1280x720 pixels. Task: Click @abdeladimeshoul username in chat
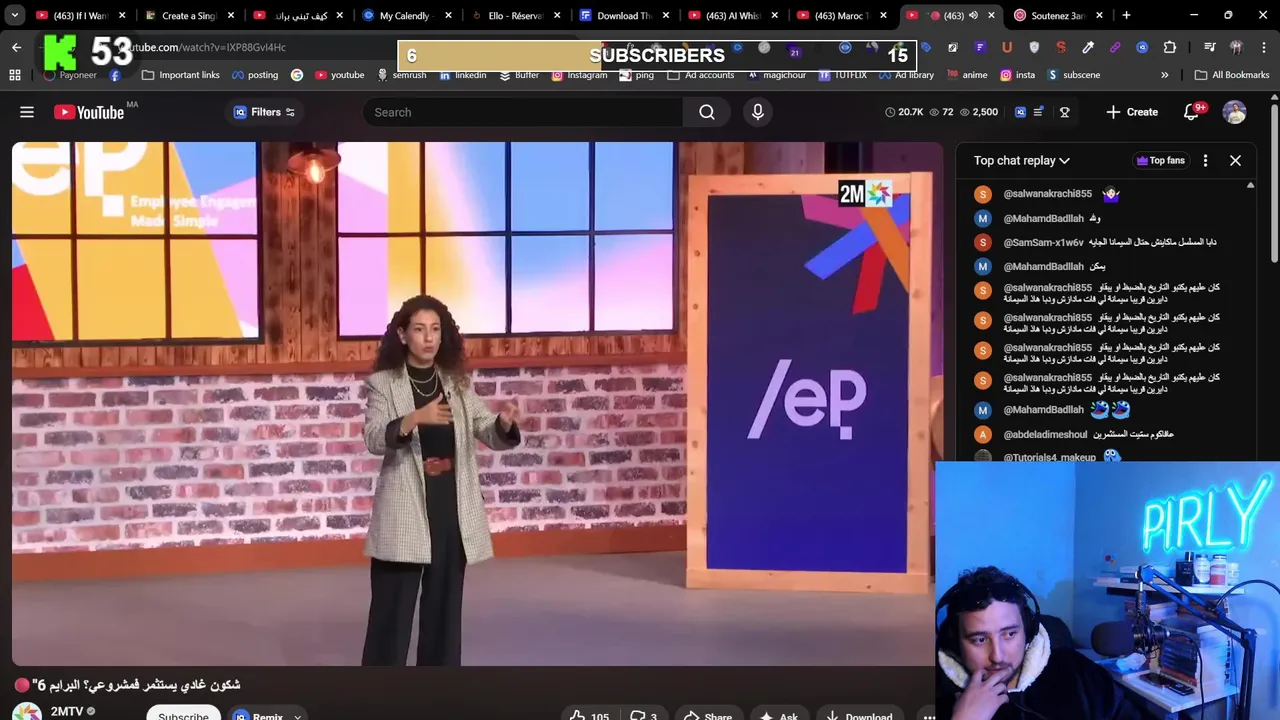(x=1045, y=434)
